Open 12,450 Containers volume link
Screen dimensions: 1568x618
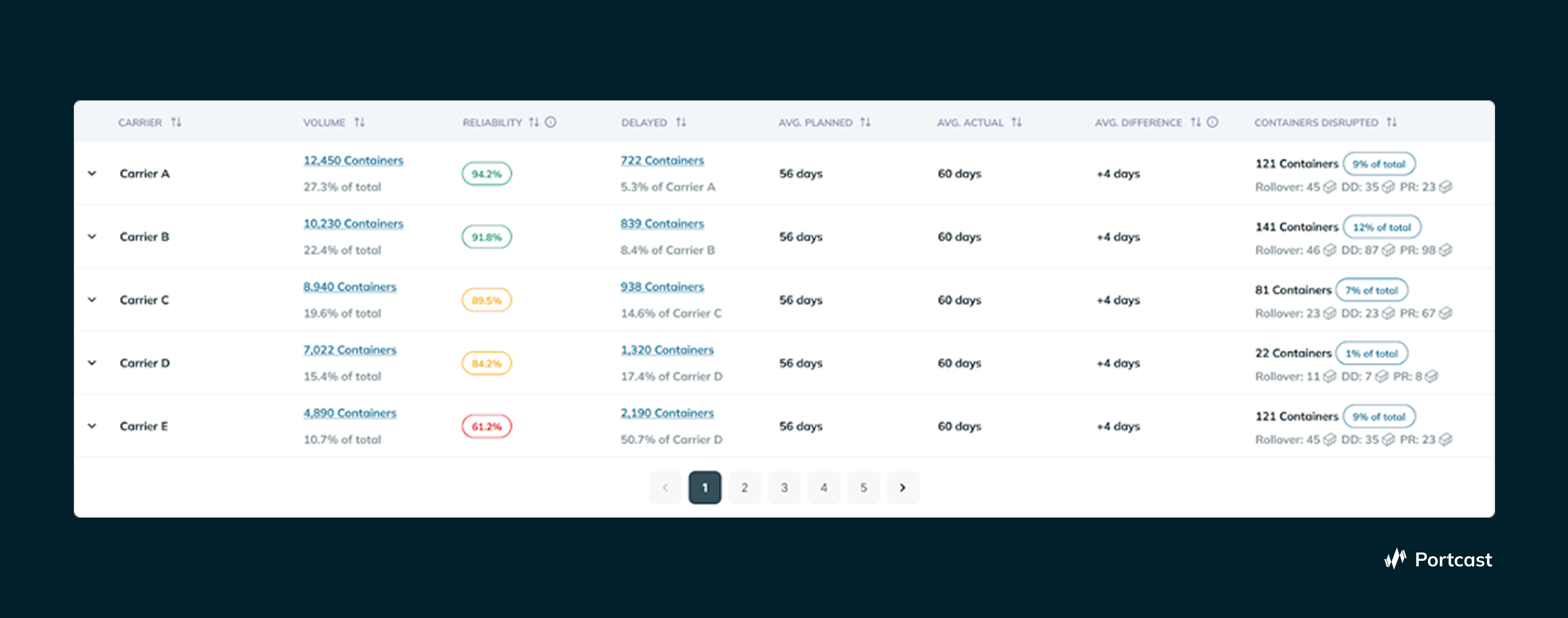pyautogui.click(x=353, y=161)
